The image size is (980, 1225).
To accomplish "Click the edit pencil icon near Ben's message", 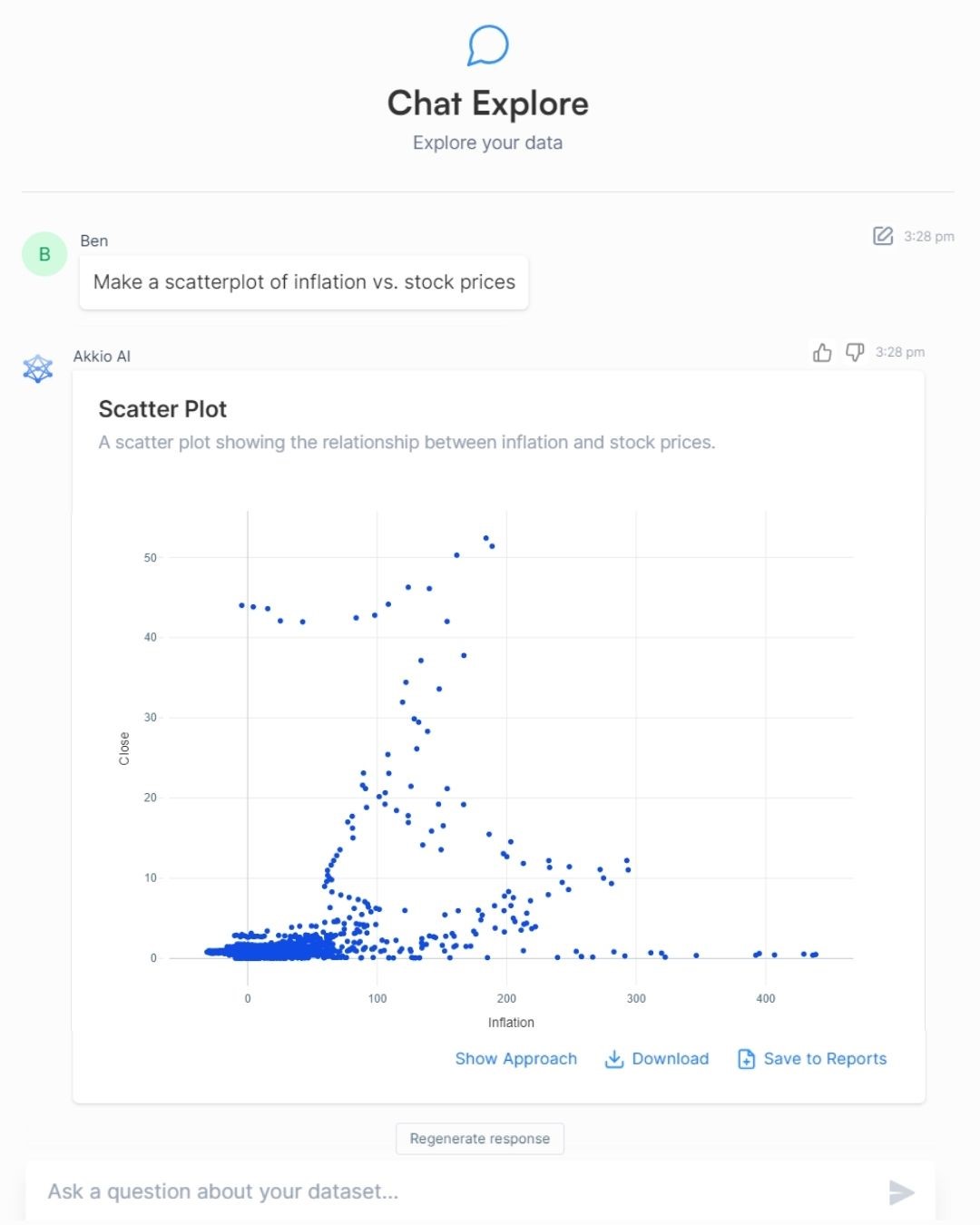I will point(881,236).
